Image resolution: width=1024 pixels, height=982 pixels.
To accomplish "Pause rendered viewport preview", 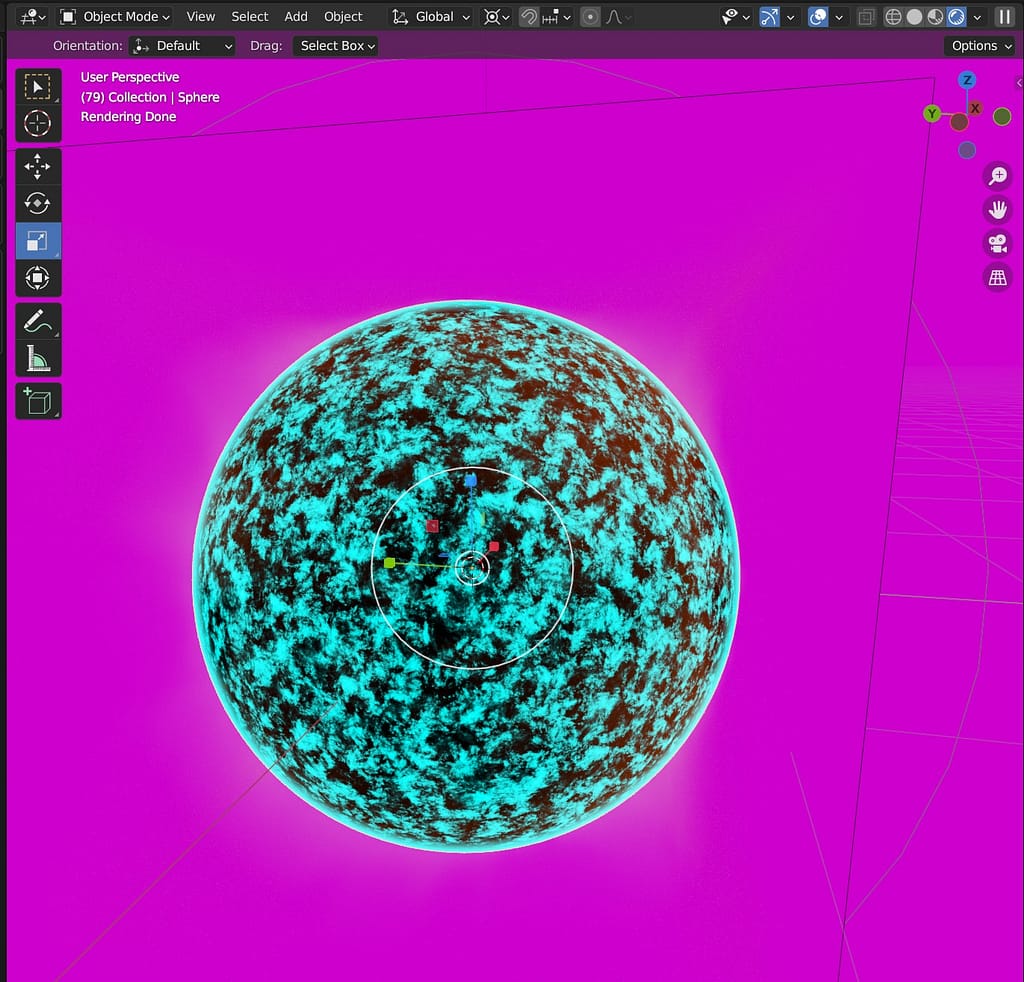I will coord(1004,17).
